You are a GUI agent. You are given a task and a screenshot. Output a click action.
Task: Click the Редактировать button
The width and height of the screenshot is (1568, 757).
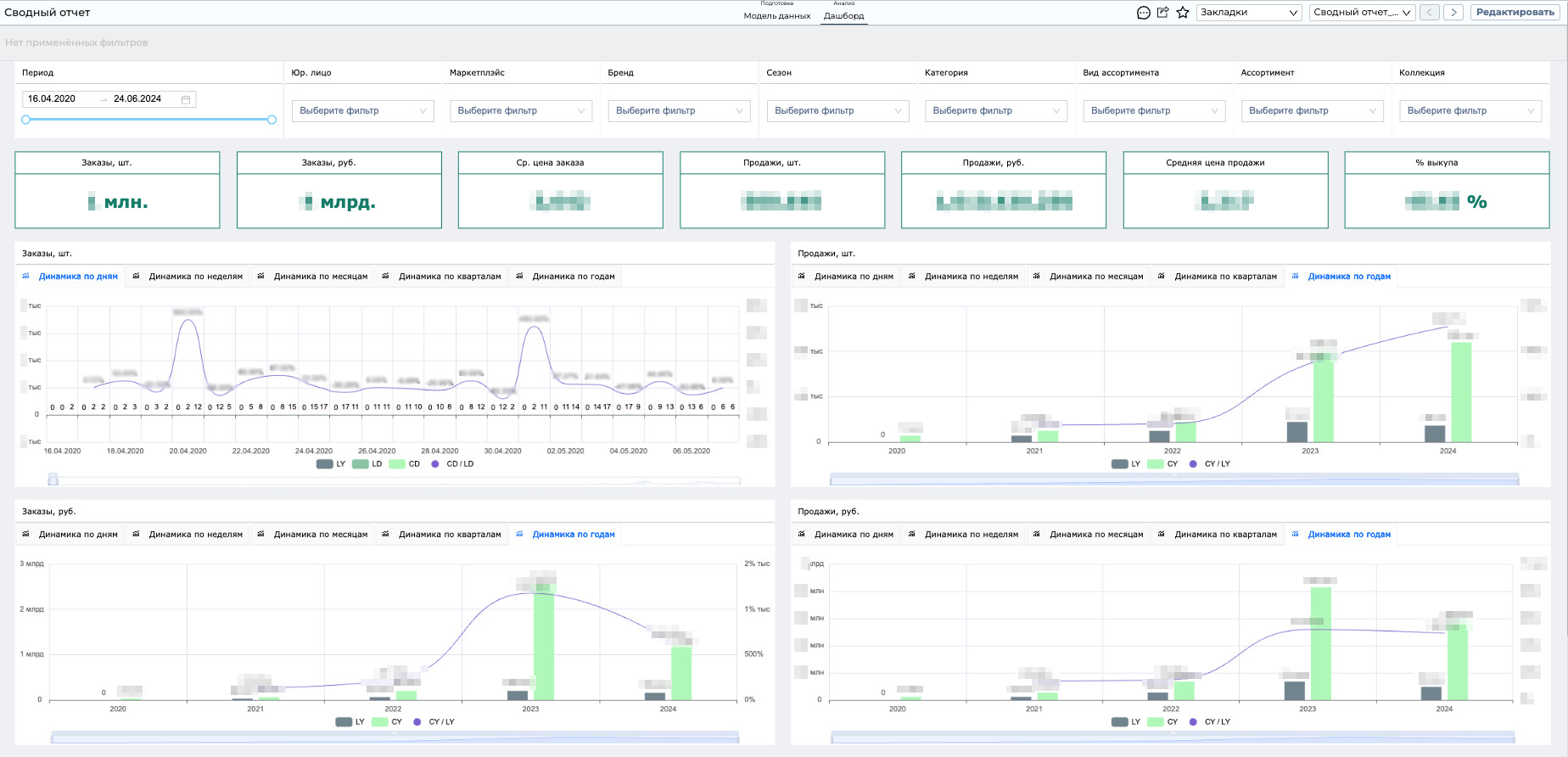(1515, 13)
